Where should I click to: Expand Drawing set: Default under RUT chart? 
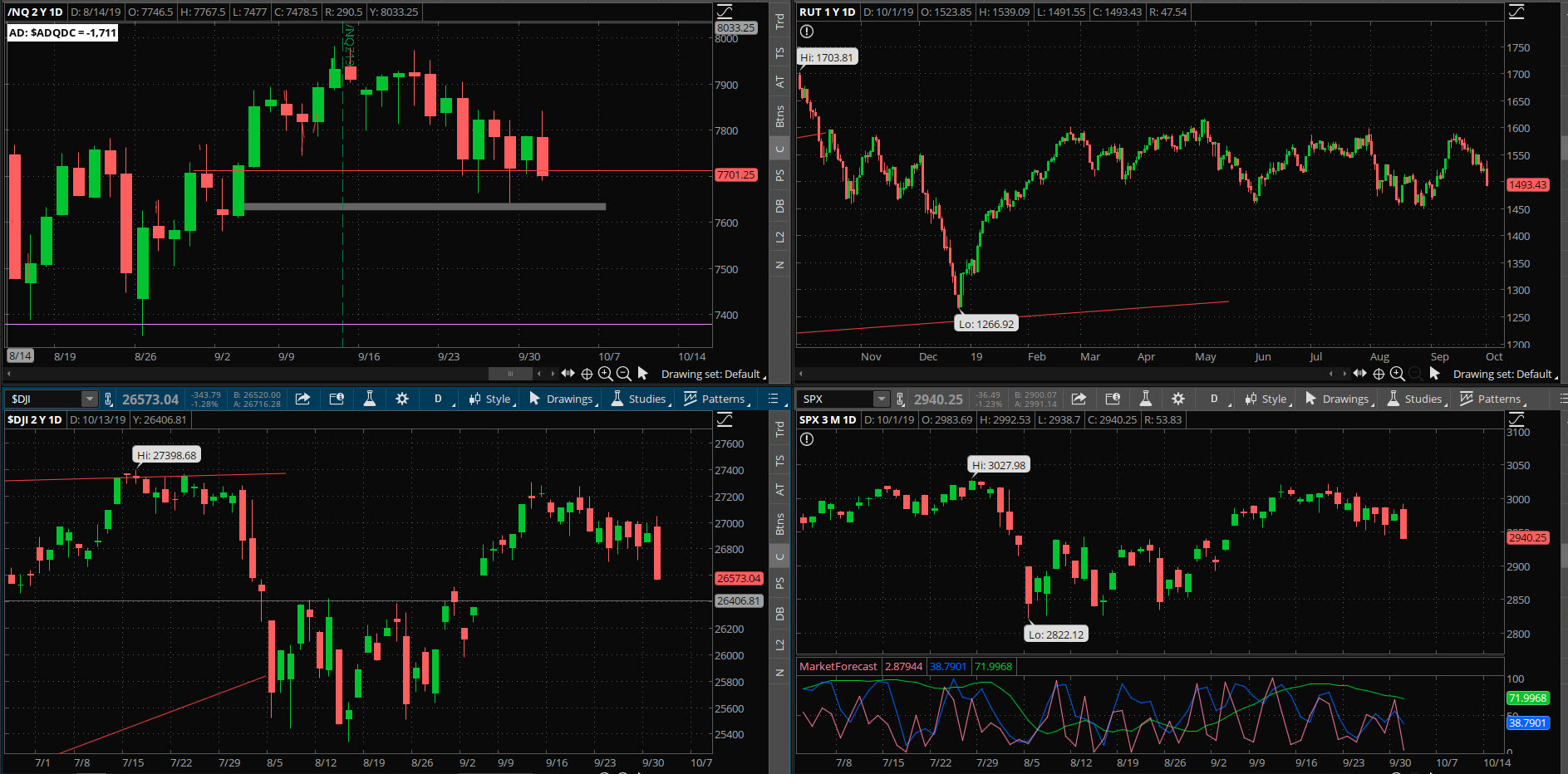[x=1505, y=375]
